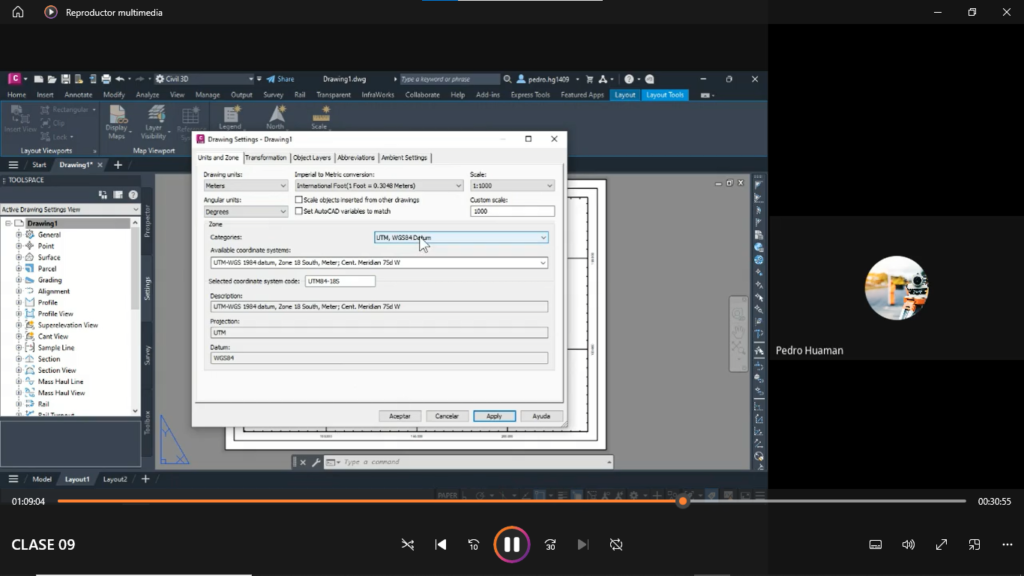Open the Ambient Settings tab

pyautogui.click(x=404, y=158)
